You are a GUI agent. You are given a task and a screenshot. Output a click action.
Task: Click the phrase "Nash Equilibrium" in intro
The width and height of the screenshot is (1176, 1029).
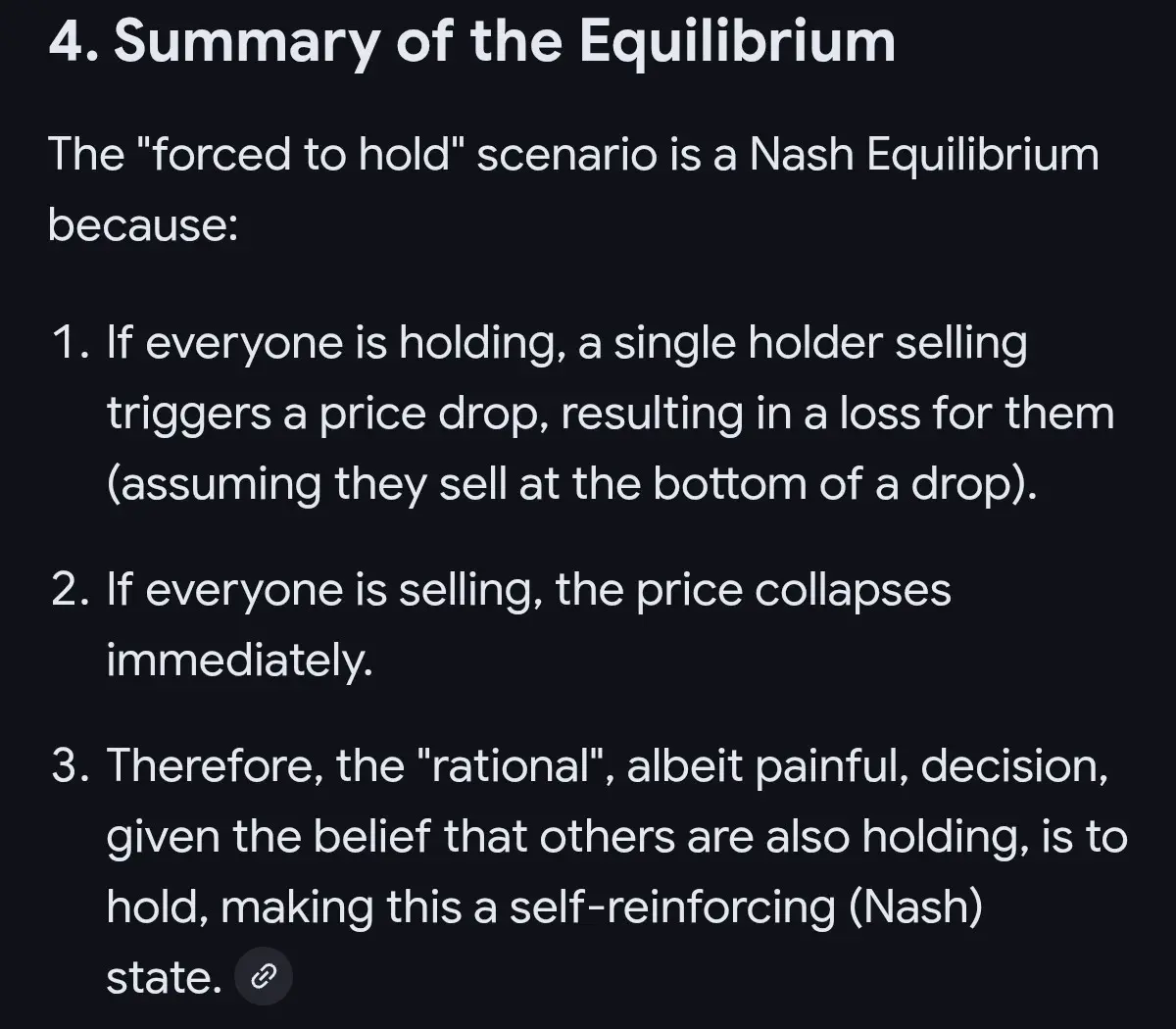pos(924,155)
